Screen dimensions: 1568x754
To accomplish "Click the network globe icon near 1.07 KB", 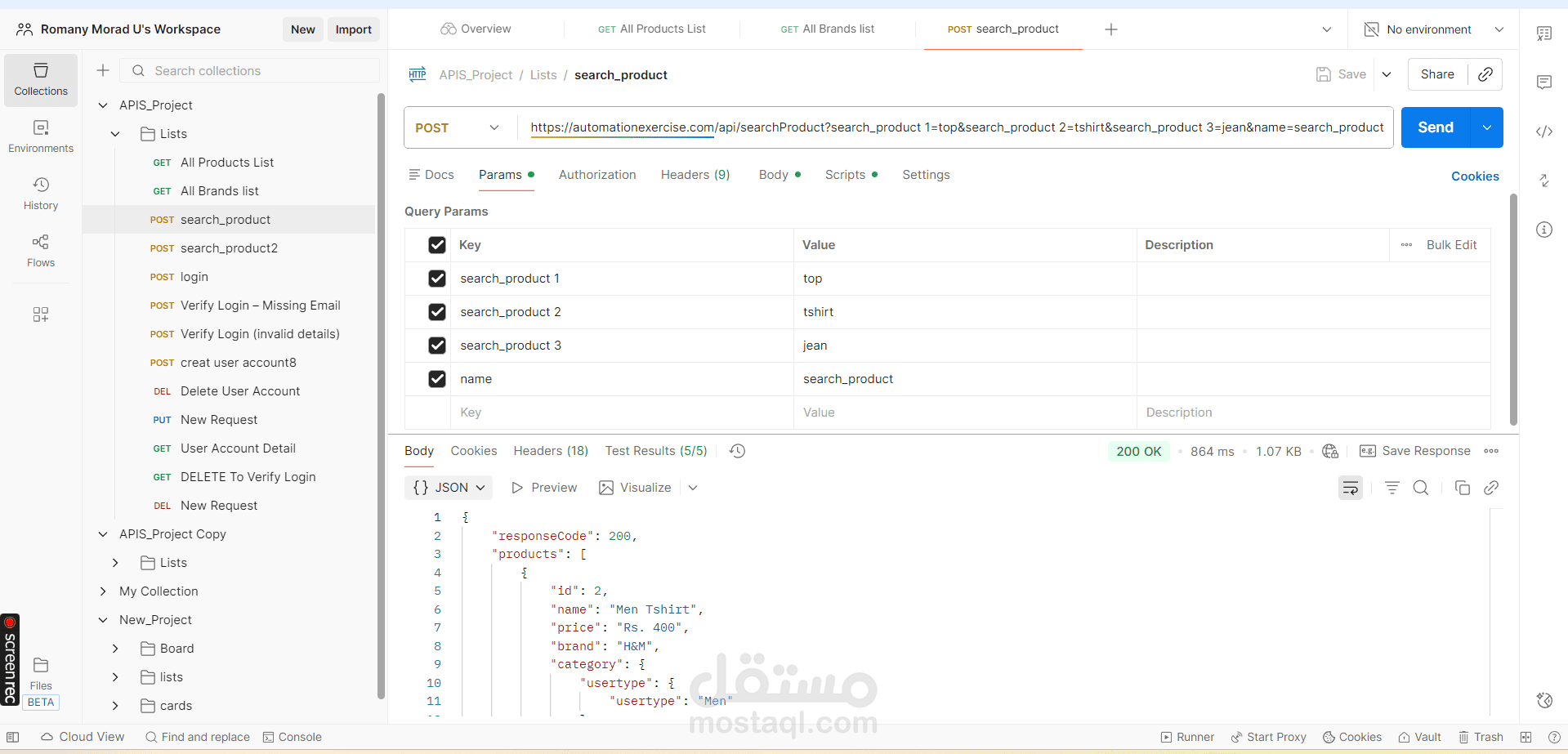I will (1330, 451).
